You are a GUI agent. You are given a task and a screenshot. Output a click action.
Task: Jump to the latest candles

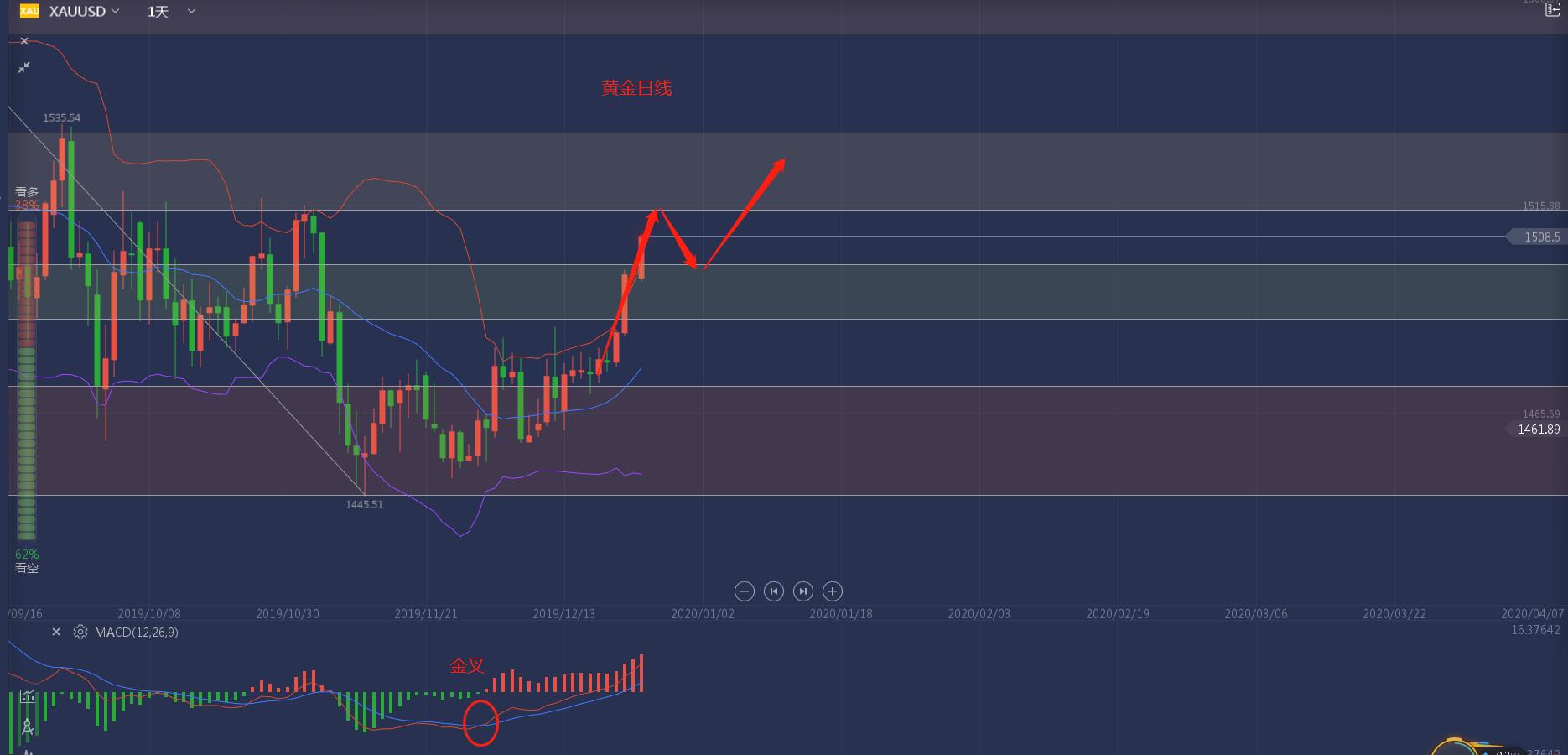[803, 591]
